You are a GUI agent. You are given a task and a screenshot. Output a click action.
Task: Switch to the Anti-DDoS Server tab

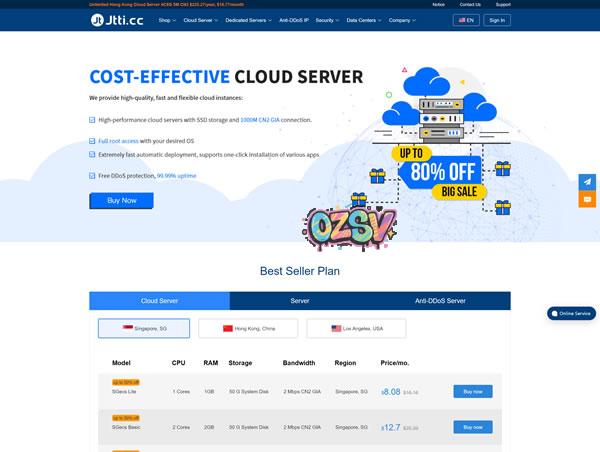(x=440, y=300)
